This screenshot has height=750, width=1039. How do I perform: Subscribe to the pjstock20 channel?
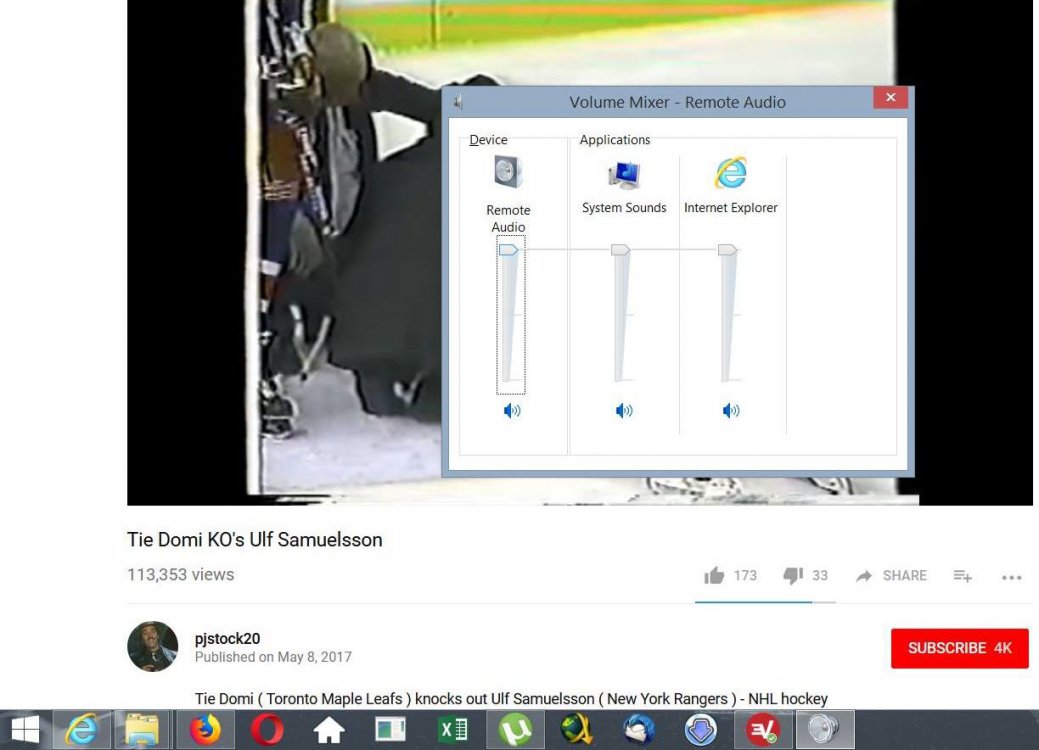click(x=959, y=648)
